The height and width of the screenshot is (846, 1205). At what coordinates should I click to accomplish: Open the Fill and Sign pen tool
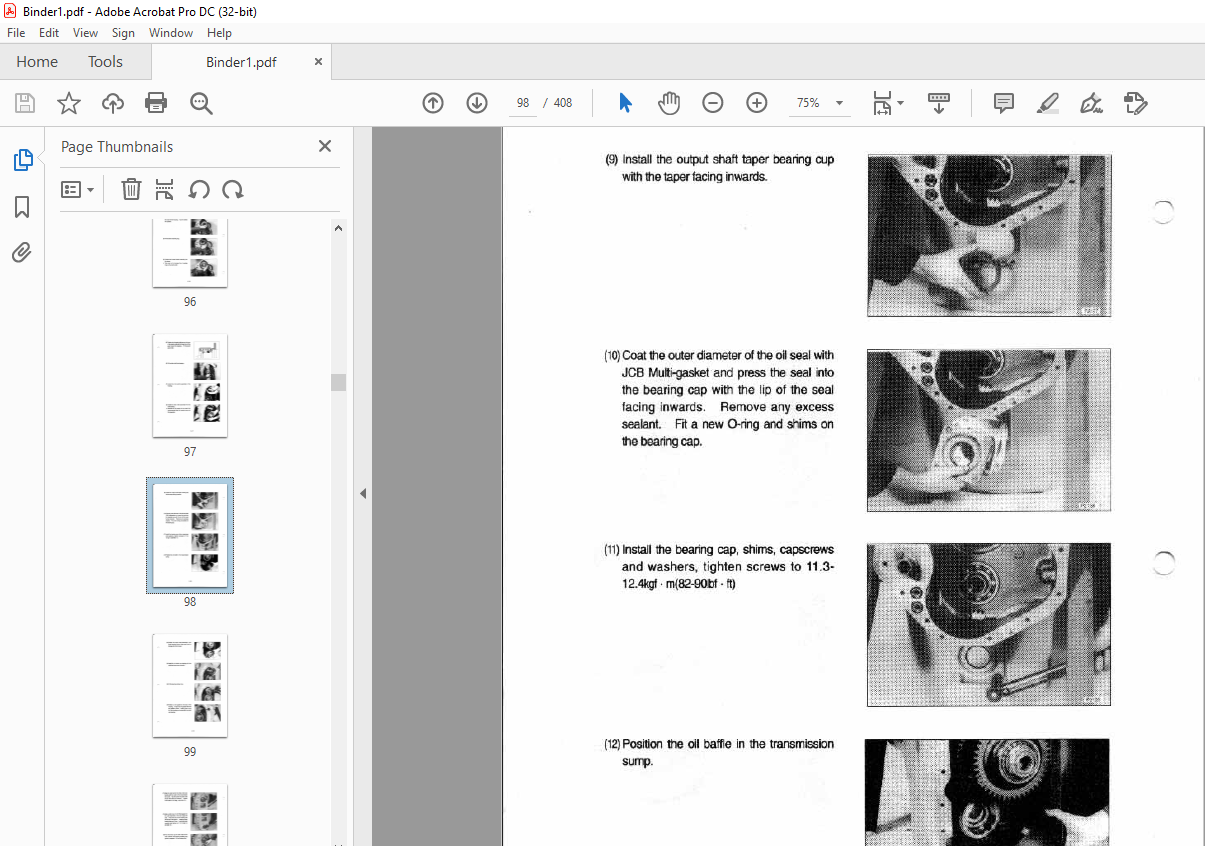point(1092,103)
